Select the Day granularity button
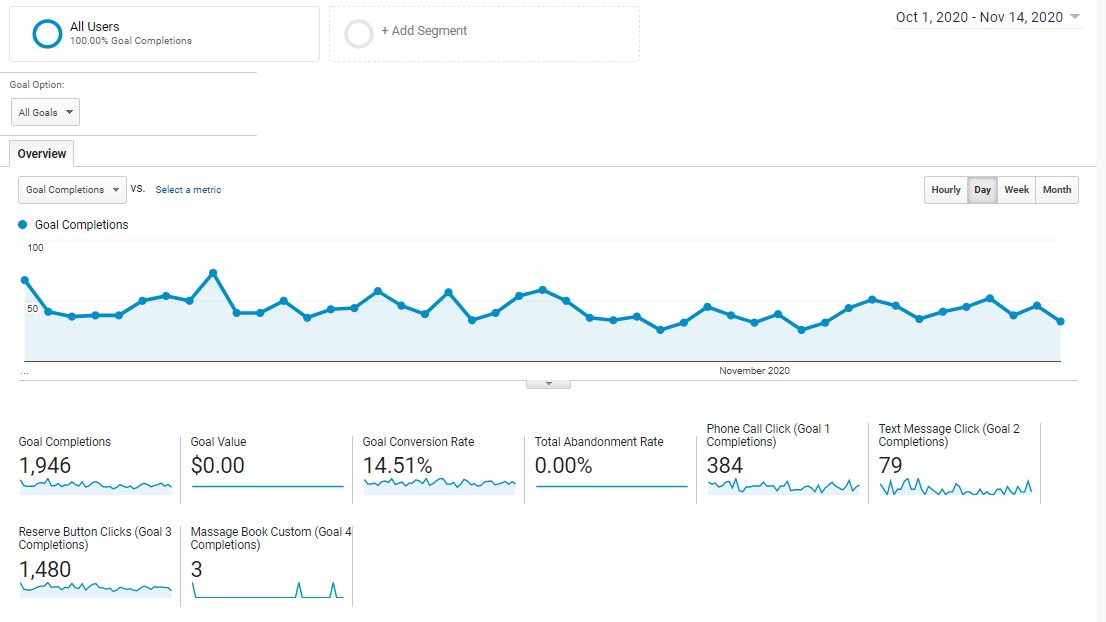The width and height of the screenshot is (1106, 622). [x=981, y=189]
